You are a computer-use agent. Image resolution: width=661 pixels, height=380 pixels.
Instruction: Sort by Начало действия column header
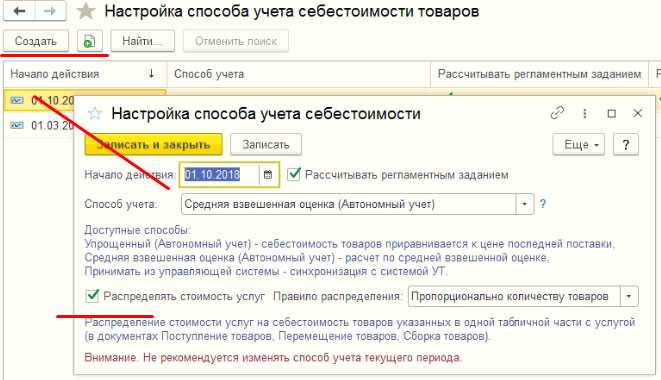tap(85, 74)
